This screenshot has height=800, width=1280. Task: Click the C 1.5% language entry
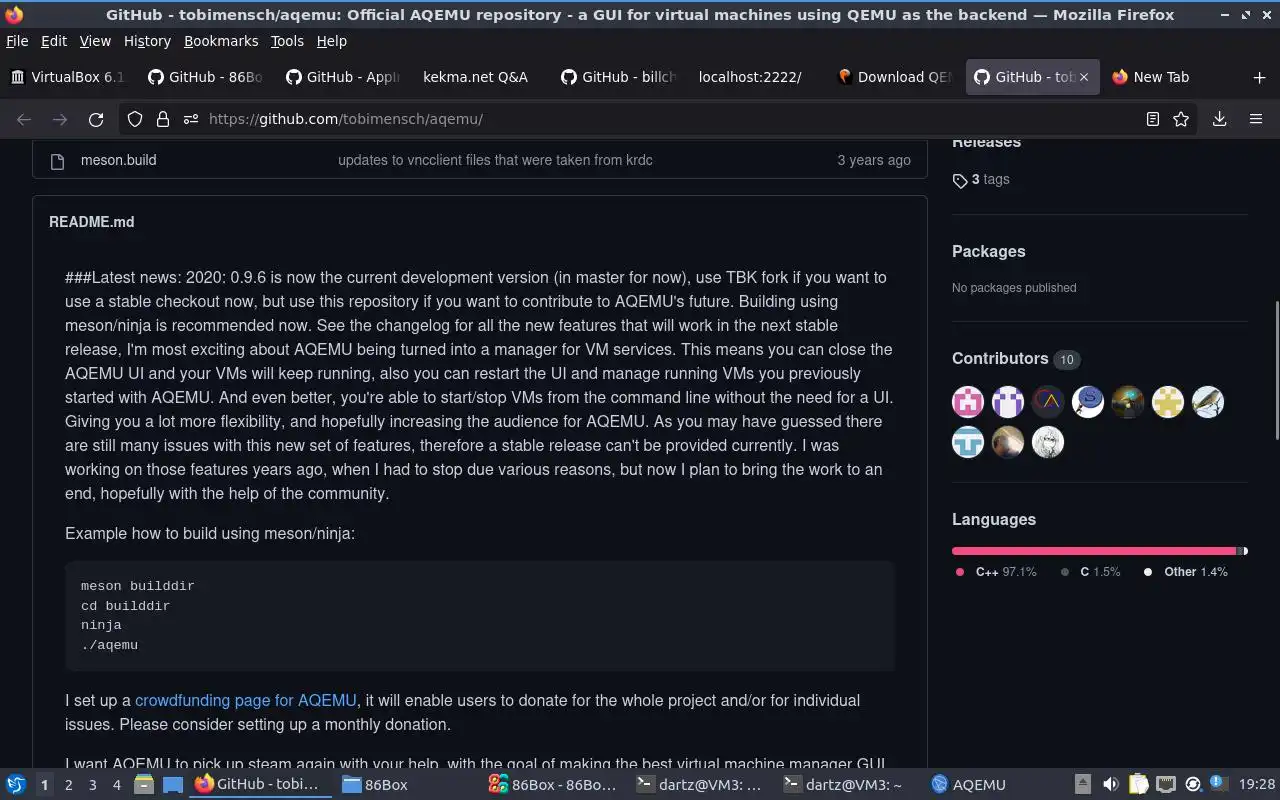tap(1091, 572)
